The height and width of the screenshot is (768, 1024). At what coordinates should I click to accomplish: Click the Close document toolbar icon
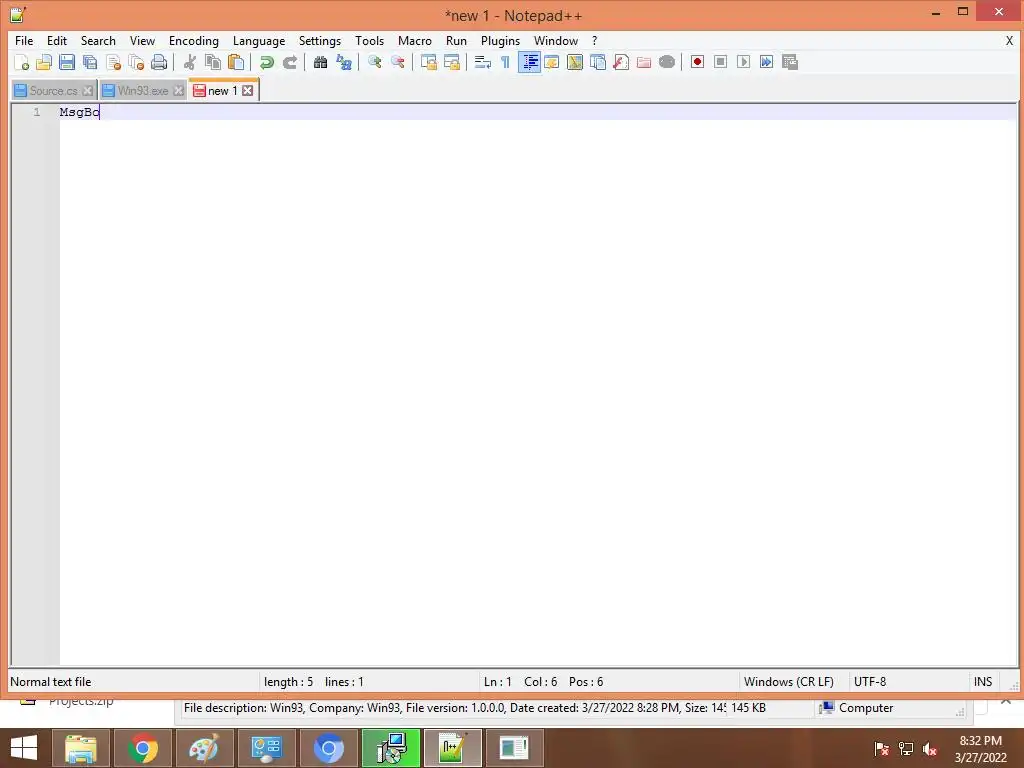click(113, 62)
